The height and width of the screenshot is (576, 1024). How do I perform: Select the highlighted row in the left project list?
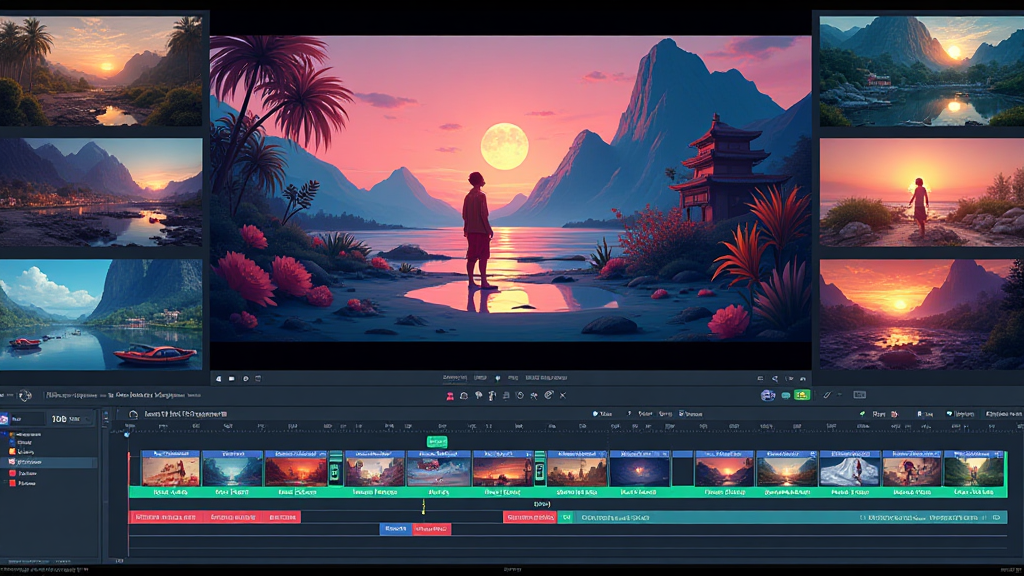click(50, 463)
